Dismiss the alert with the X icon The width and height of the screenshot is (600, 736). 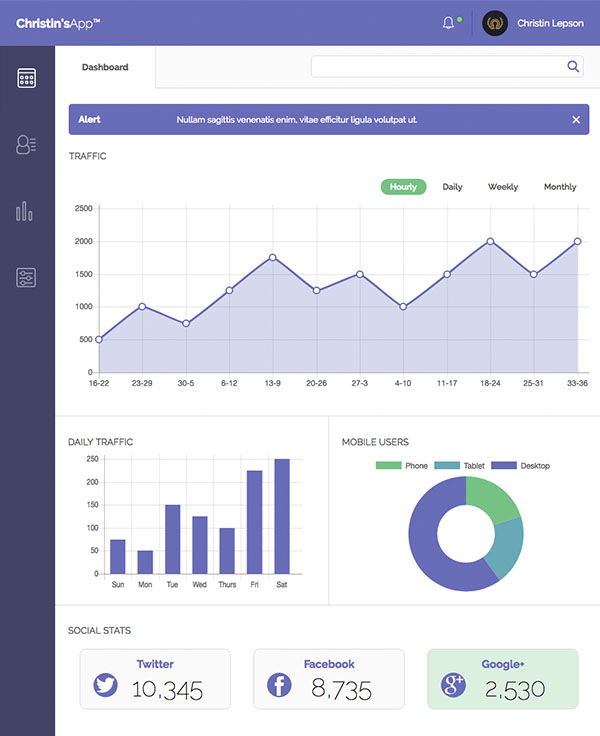tap(576, 120)
